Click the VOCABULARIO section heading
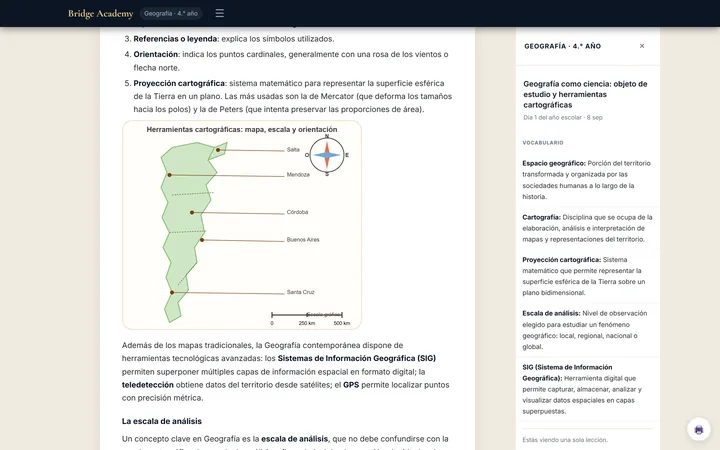This screenshot has width=720, height=450. pos(543,143)
